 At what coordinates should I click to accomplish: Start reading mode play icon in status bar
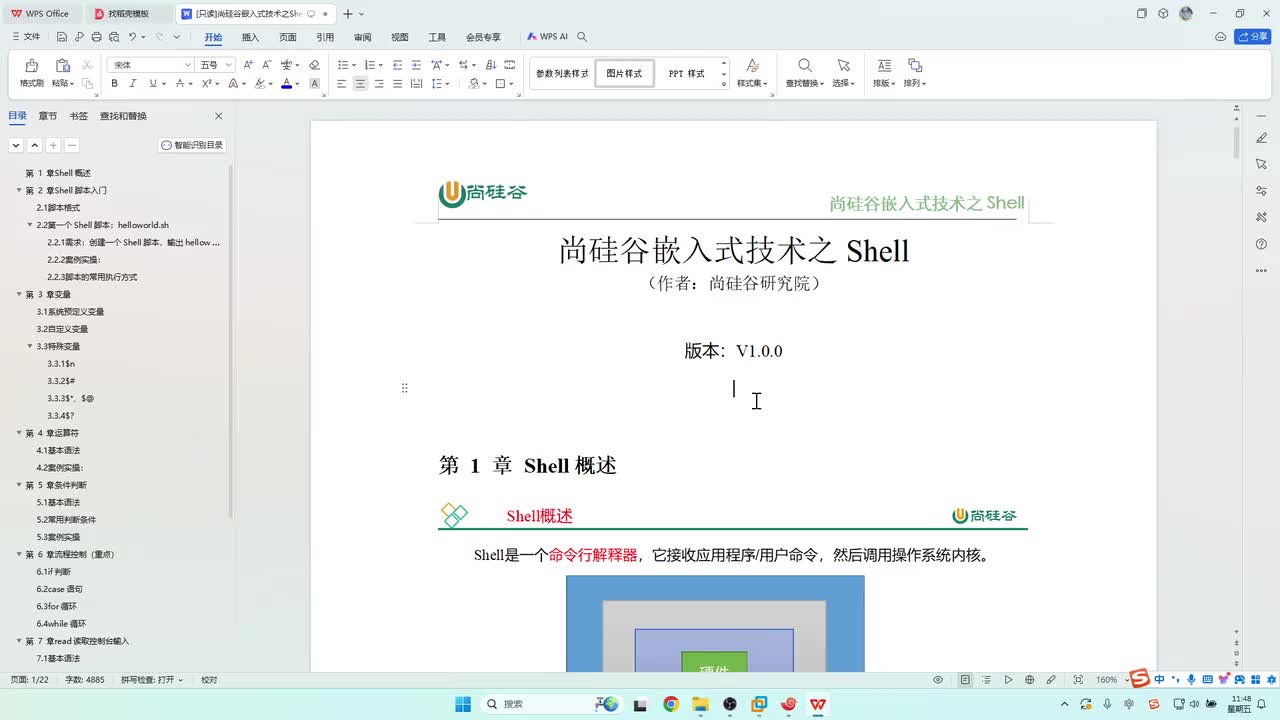tap(1008, 680)
